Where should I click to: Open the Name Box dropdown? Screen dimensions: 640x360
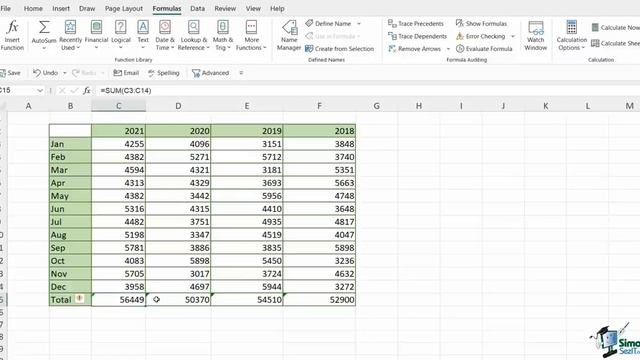click(40, 90)
